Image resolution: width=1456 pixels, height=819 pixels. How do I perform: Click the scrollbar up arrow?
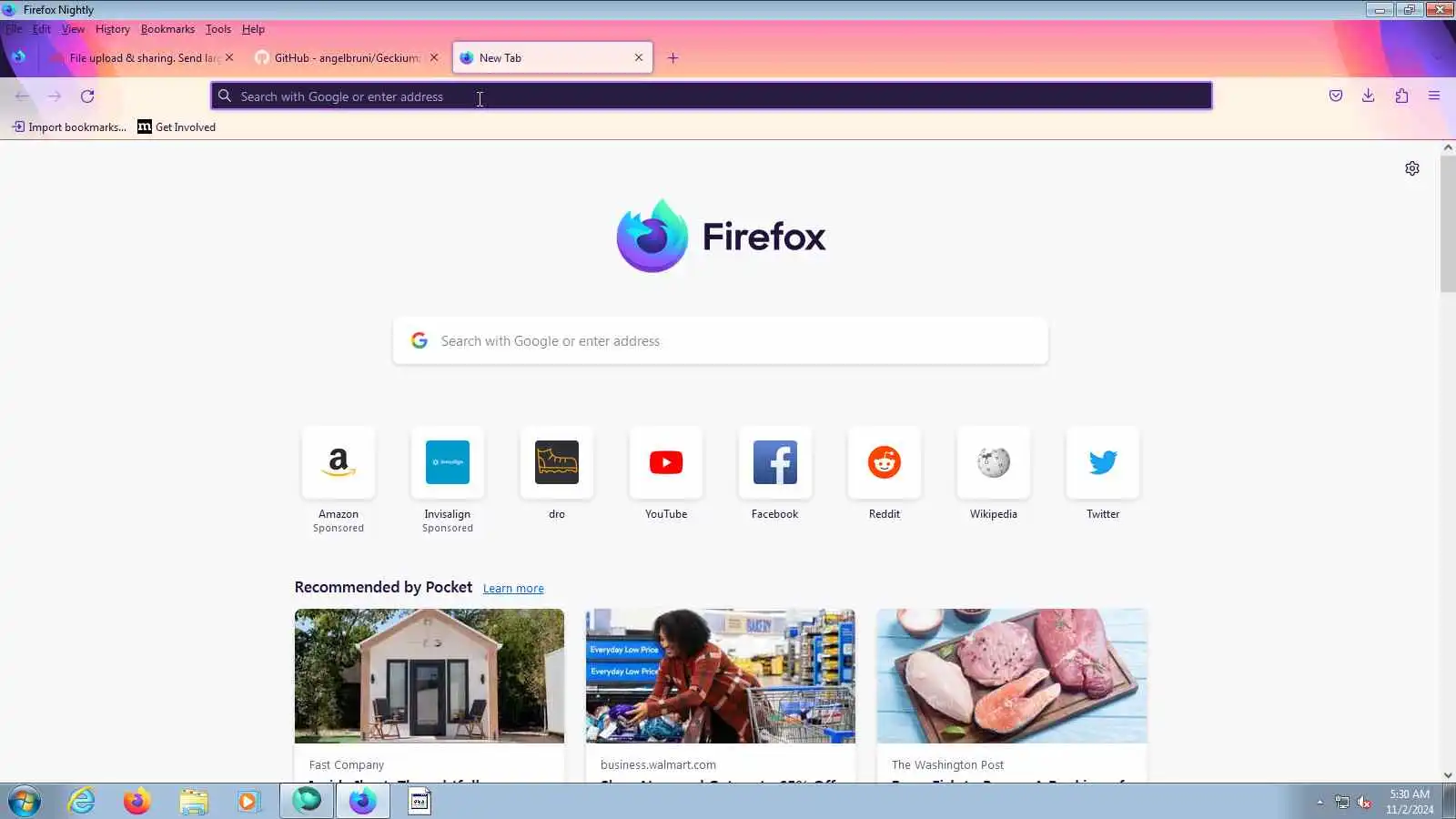tap(1448, 147)
